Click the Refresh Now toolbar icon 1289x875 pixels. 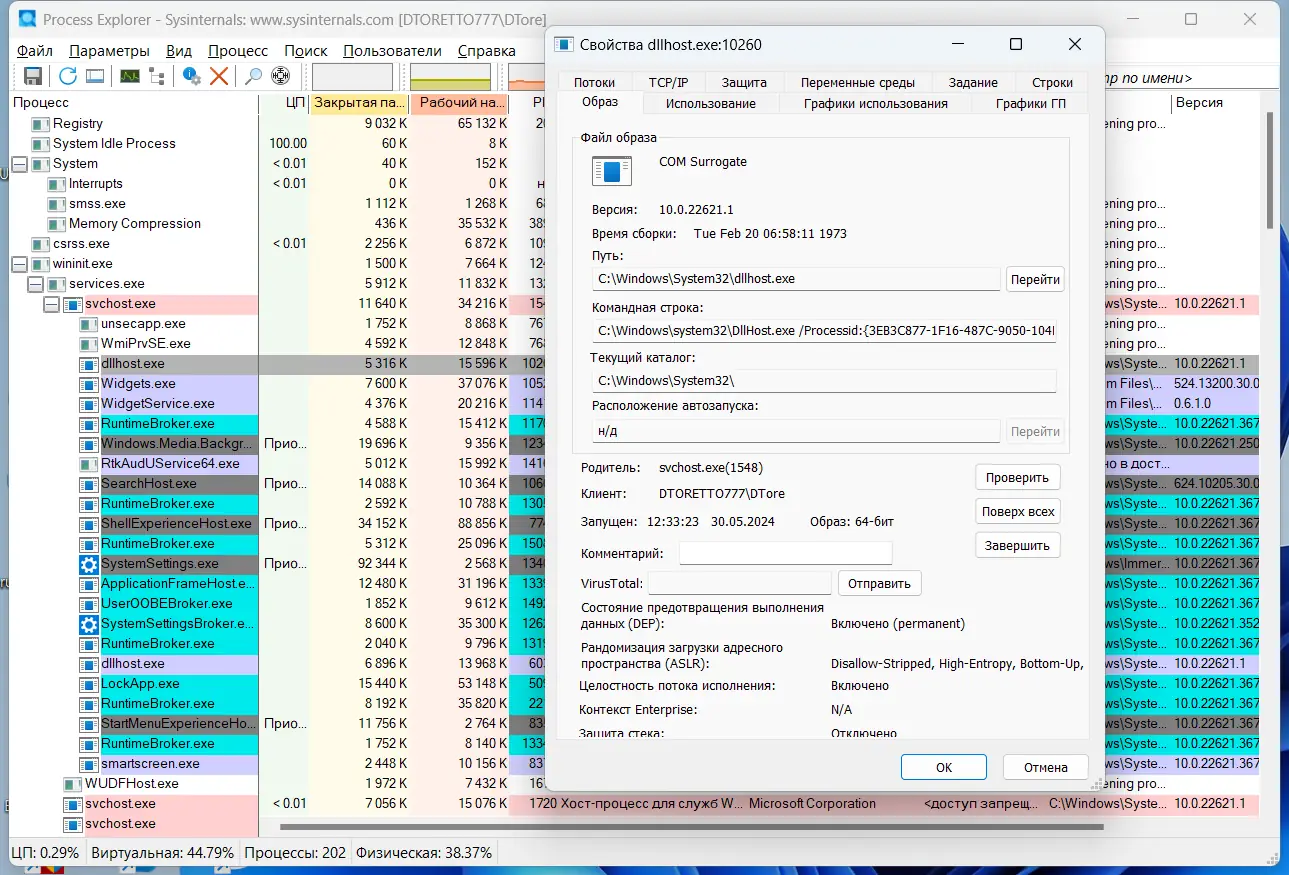(x=68, y=76)
